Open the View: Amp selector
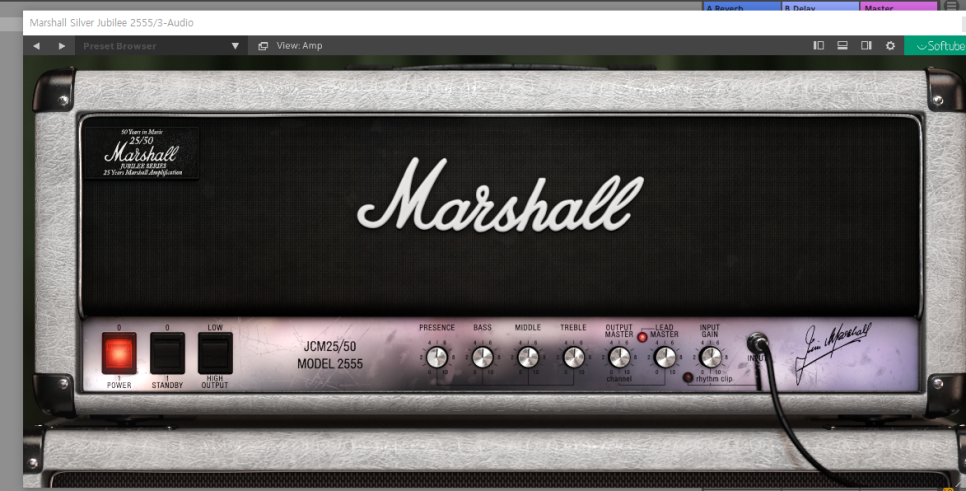The height and width of the screenshot is (491, 966). [291, 46]
